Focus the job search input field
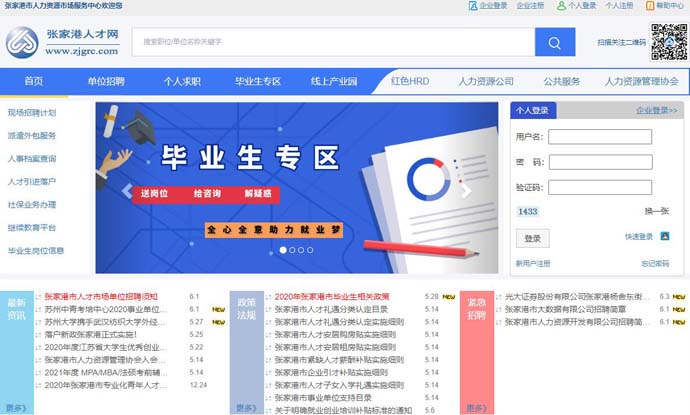The width and height of the screenshot is (690, 415). click(333, 42)
